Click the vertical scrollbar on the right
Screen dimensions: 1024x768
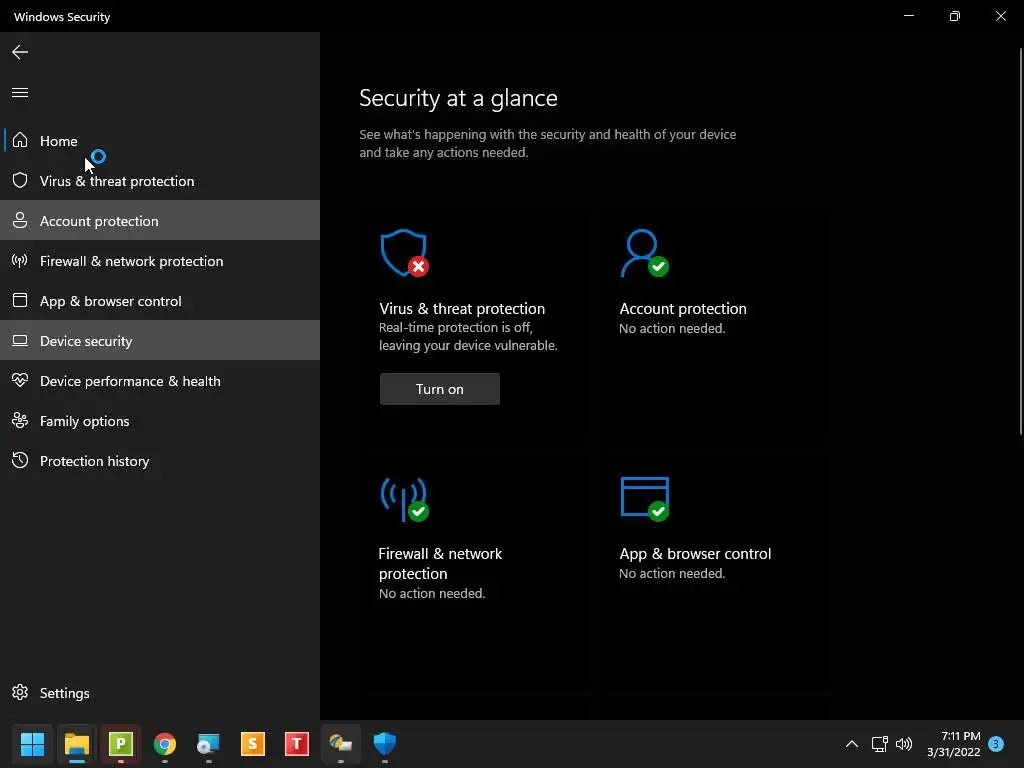click(1020, 242)
